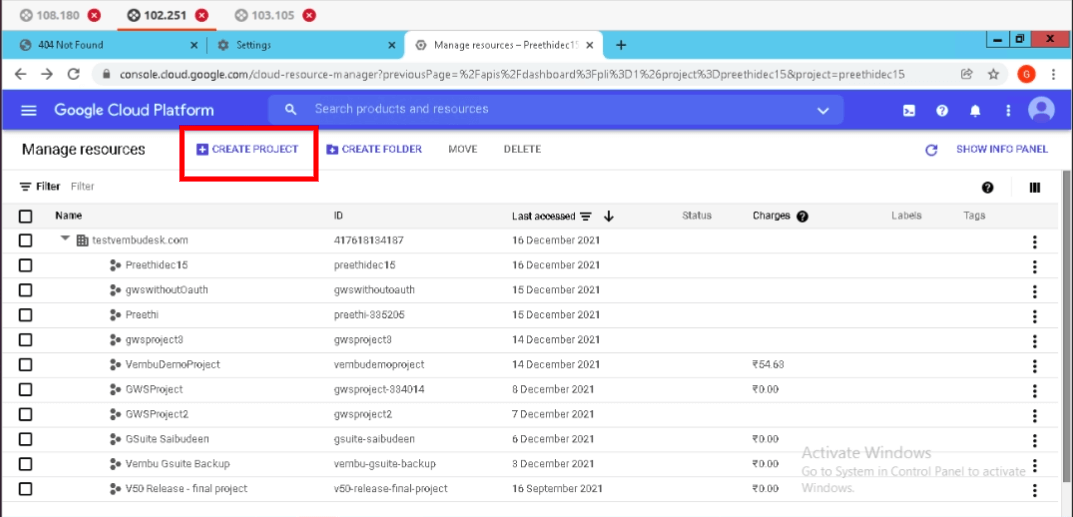Open Chrome profile G avatar
This screenshot has height=517, width=1073.
coord(1026,74)
